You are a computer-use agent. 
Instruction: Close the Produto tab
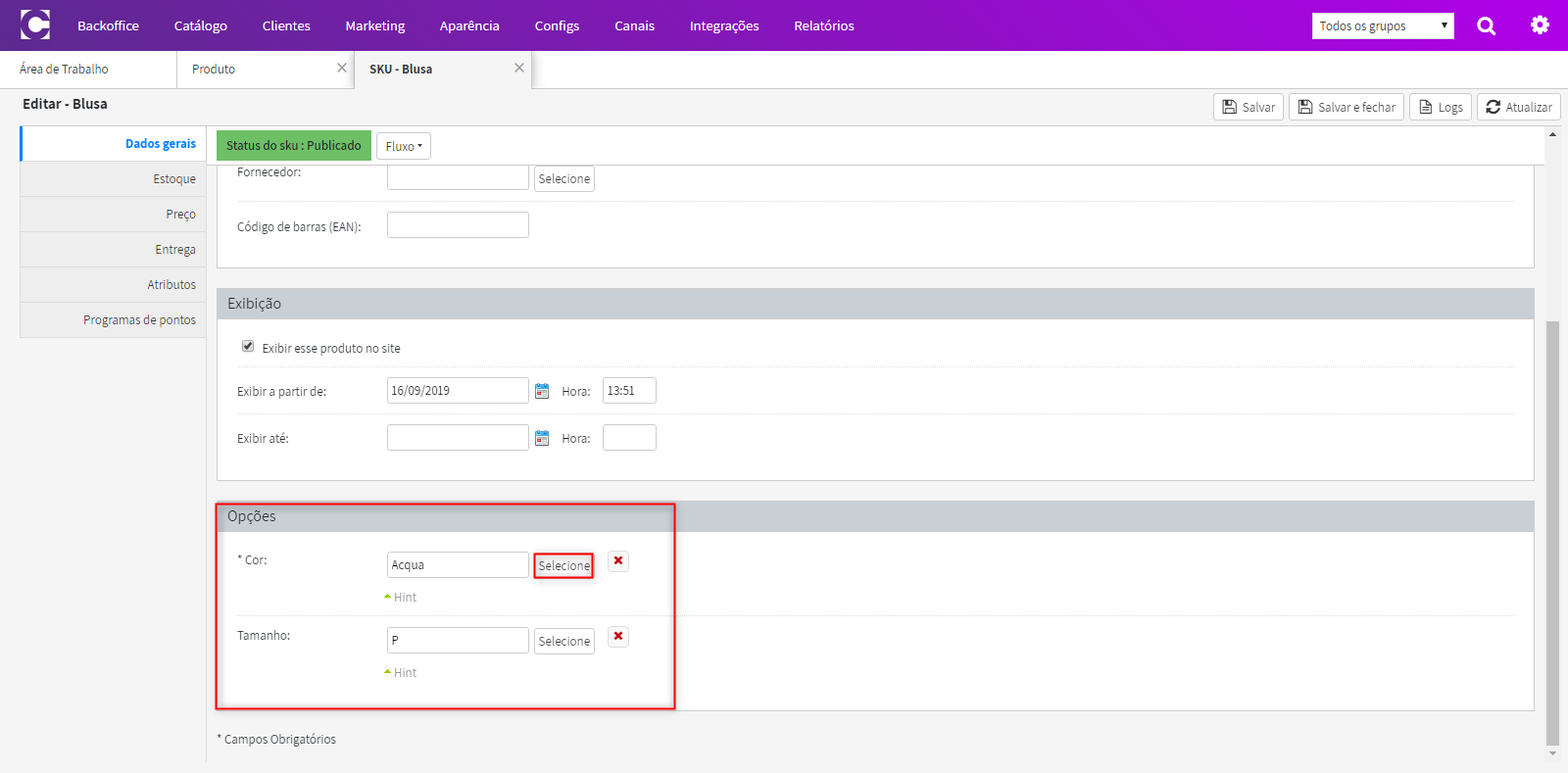point(342,68)
